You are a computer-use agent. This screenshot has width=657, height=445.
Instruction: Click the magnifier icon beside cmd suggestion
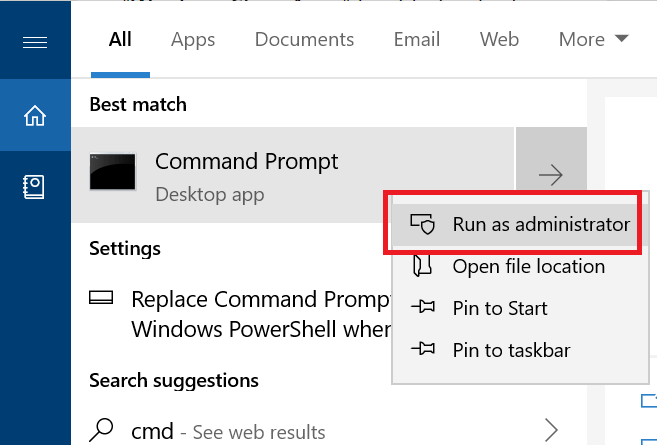(x=101, y=430)
